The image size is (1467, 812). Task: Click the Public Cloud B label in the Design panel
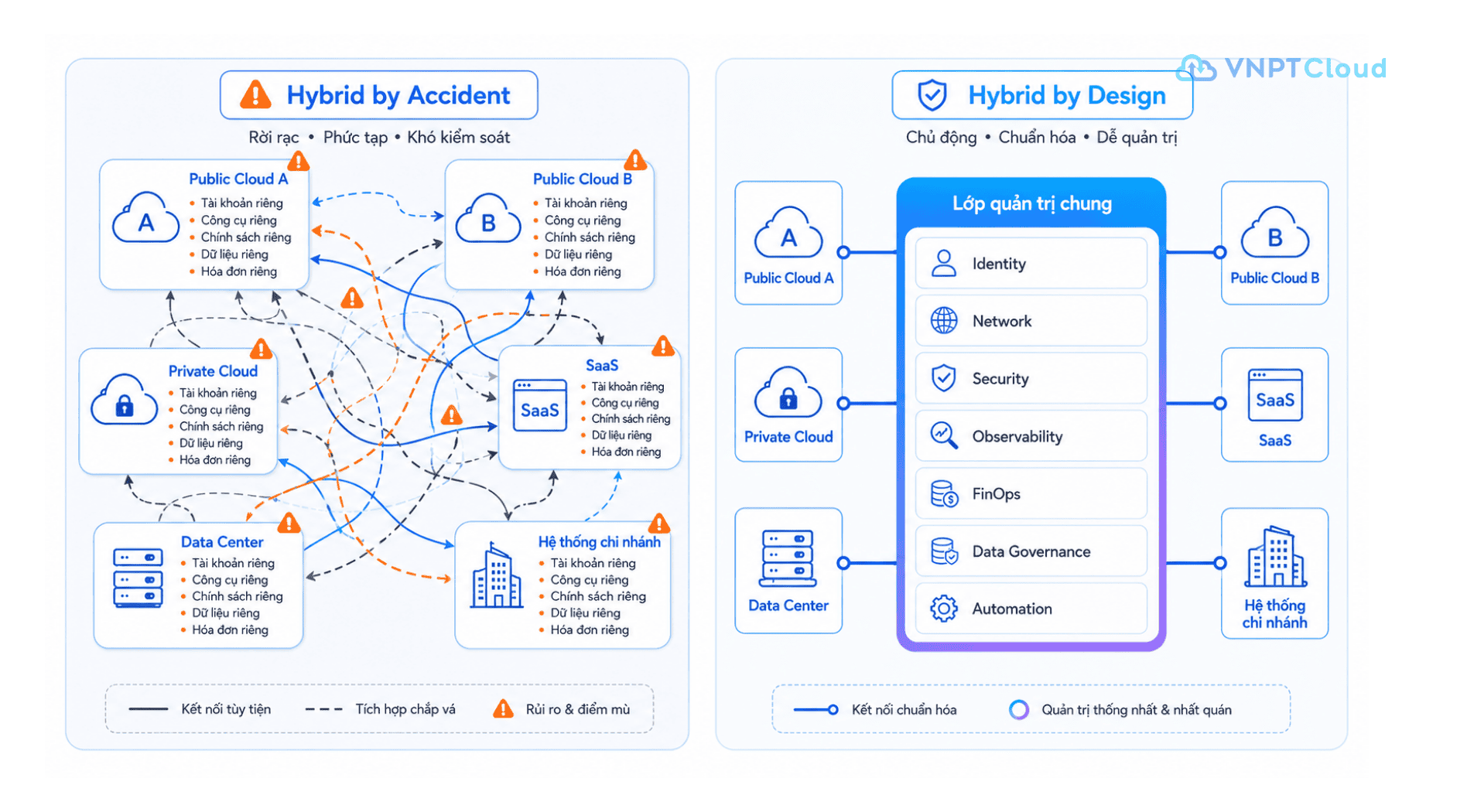point(1274,278)
